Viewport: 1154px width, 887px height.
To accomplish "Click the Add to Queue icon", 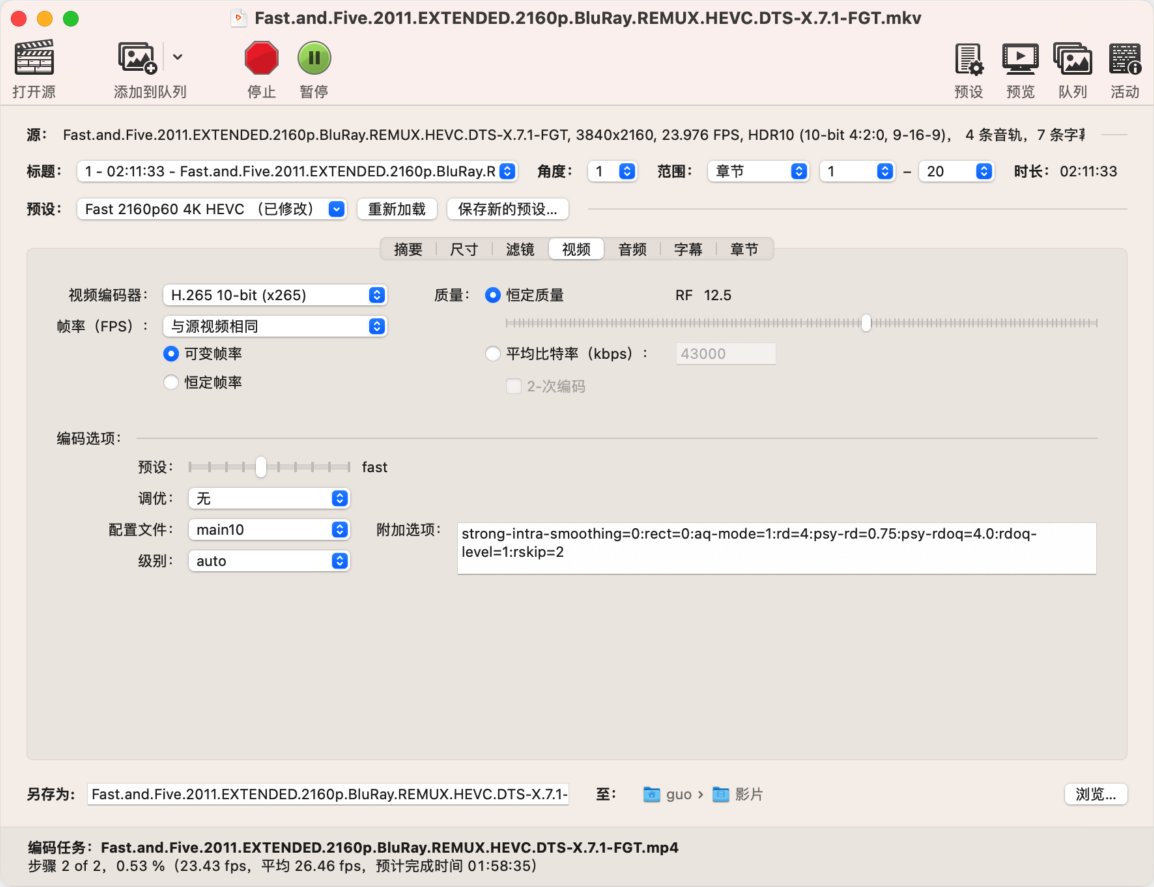I will [x=137, y=58].
